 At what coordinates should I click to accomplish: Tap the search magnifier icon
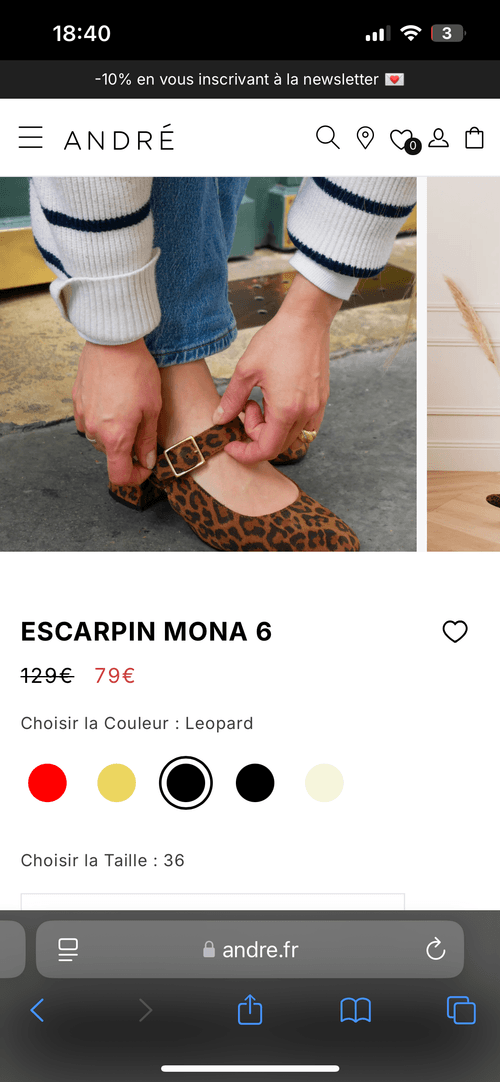point(328,137)
